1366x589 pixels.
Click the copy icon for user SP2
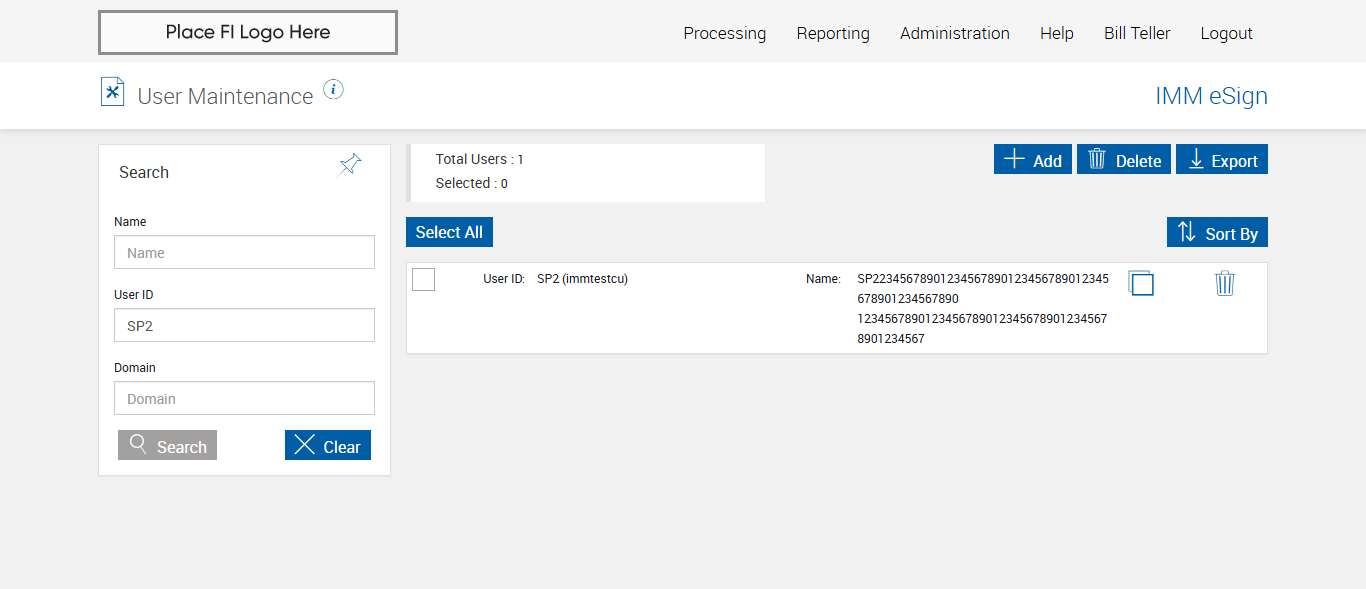coord(1141,283)
